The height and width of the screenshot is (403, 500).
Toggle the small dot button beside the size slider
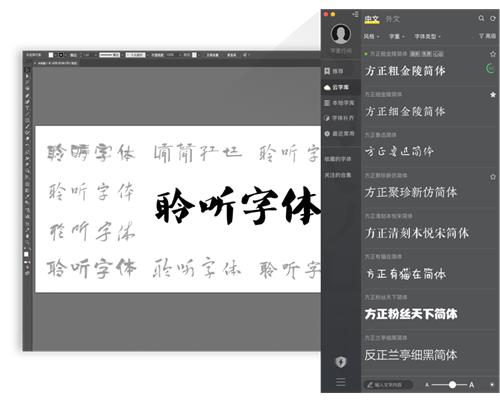(x=492, y=385)
